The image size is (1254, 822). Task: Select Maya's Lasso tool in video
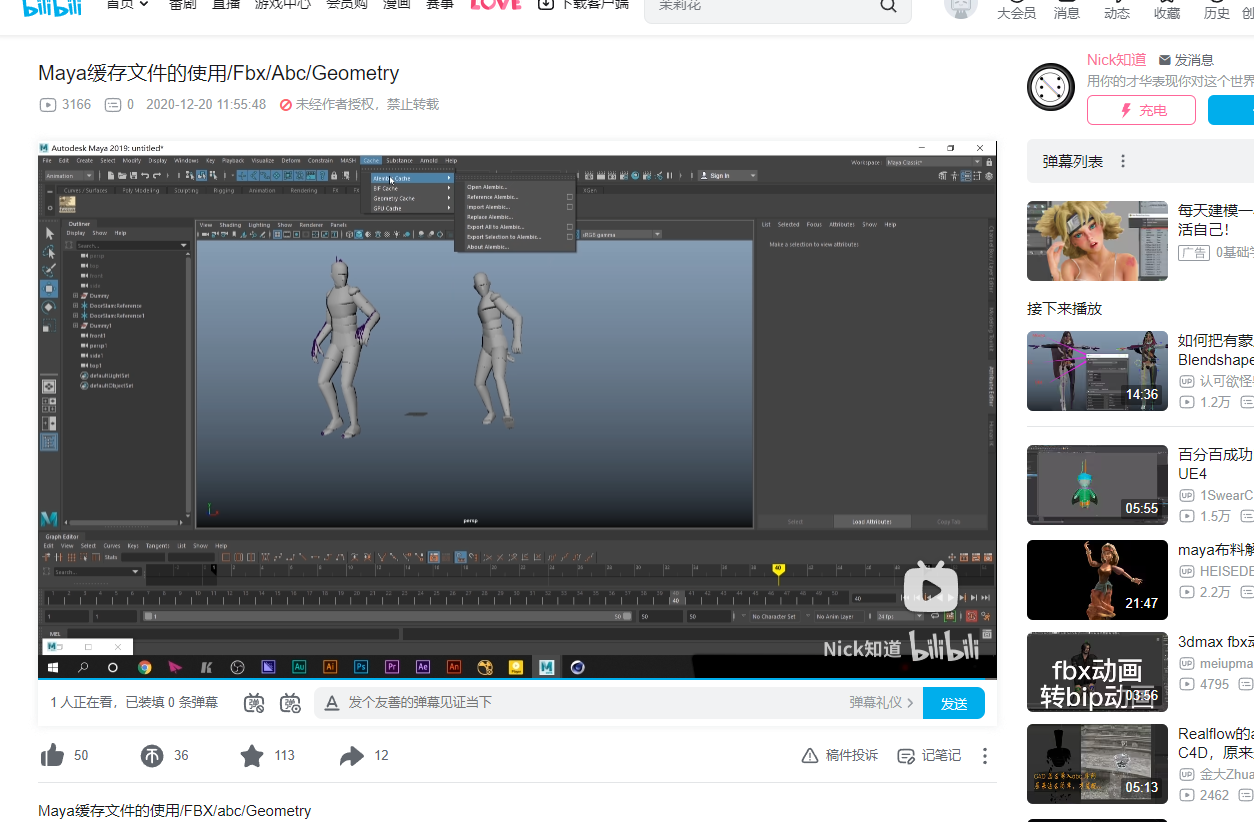49,251
